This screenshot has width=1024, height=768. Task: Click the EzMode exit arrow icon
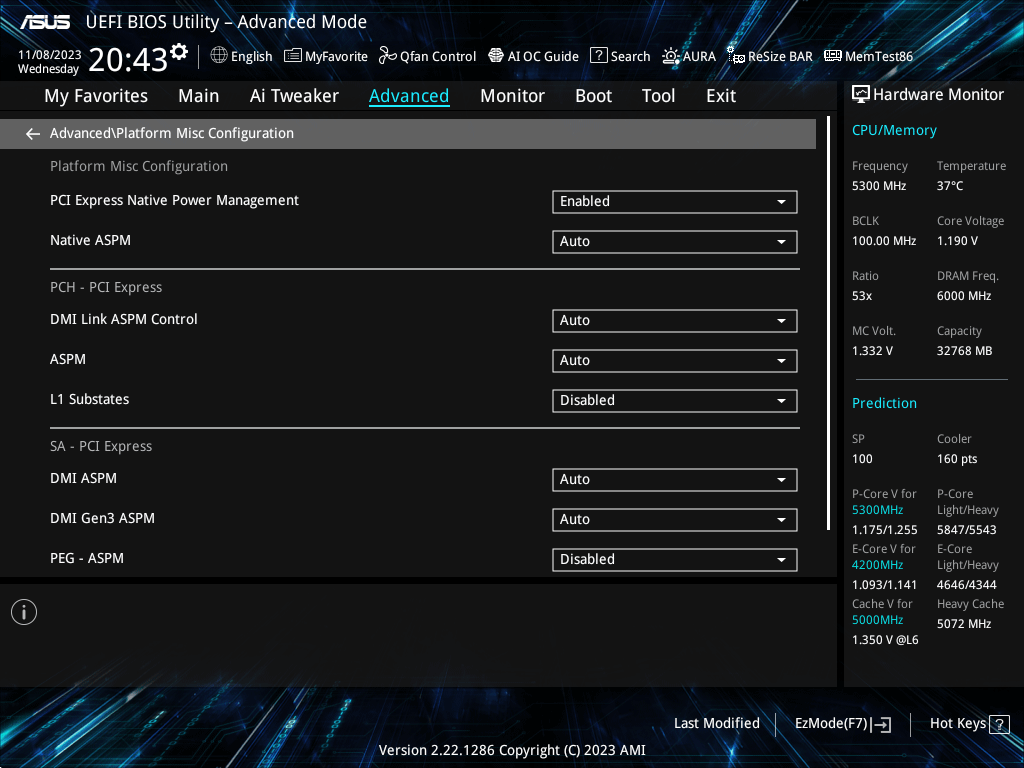click(x=881, y=724)
